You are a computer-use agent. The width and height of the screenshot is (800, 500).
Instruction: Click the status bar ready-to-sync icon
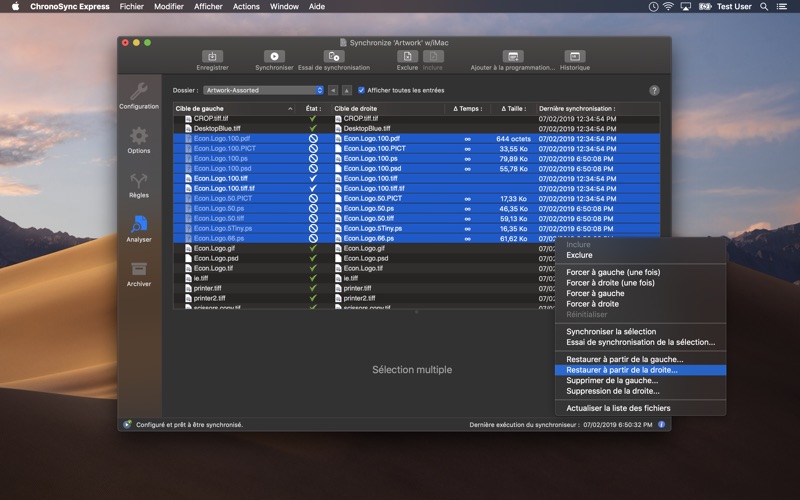(127, 424)
